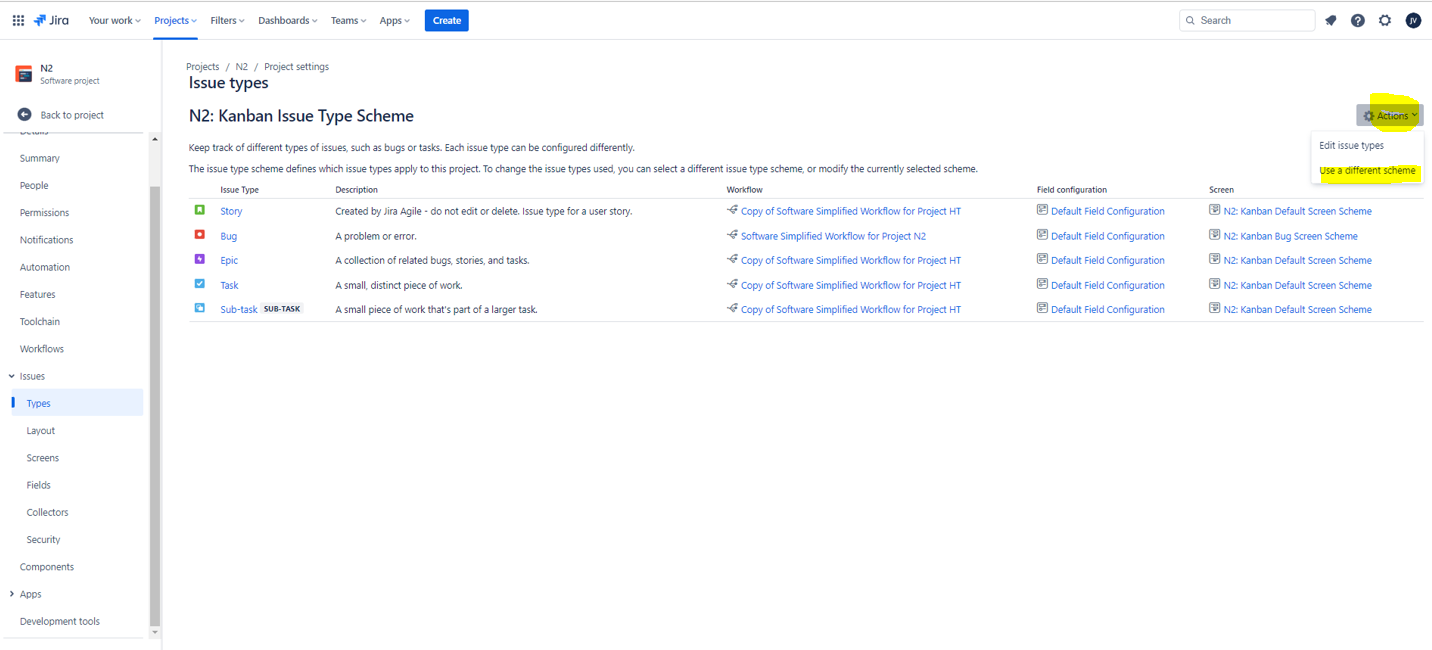Select the green Story issue type icon
1432x650 pixels.
(x=201, y=210)
